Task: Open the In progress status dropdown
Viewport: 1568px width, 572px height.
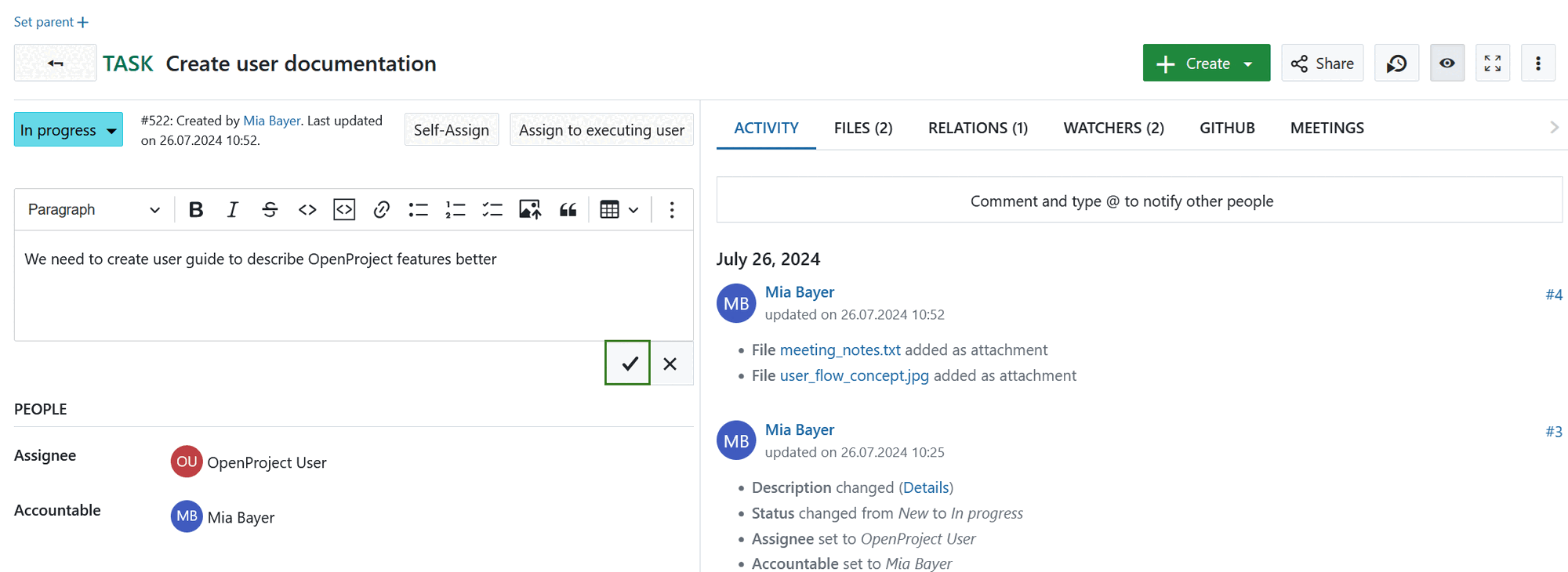Action: coord(68,130)
